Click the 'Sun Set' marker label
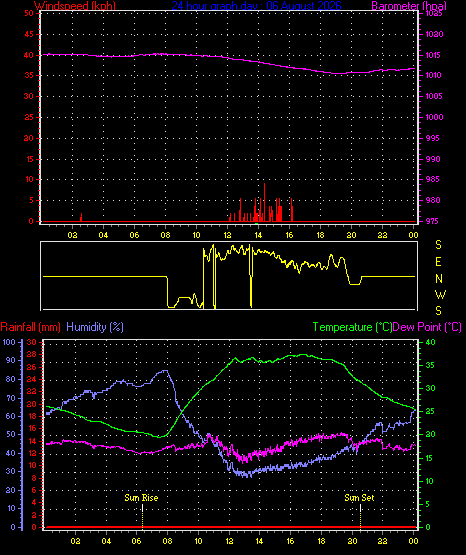 click(x=359, y=498)
